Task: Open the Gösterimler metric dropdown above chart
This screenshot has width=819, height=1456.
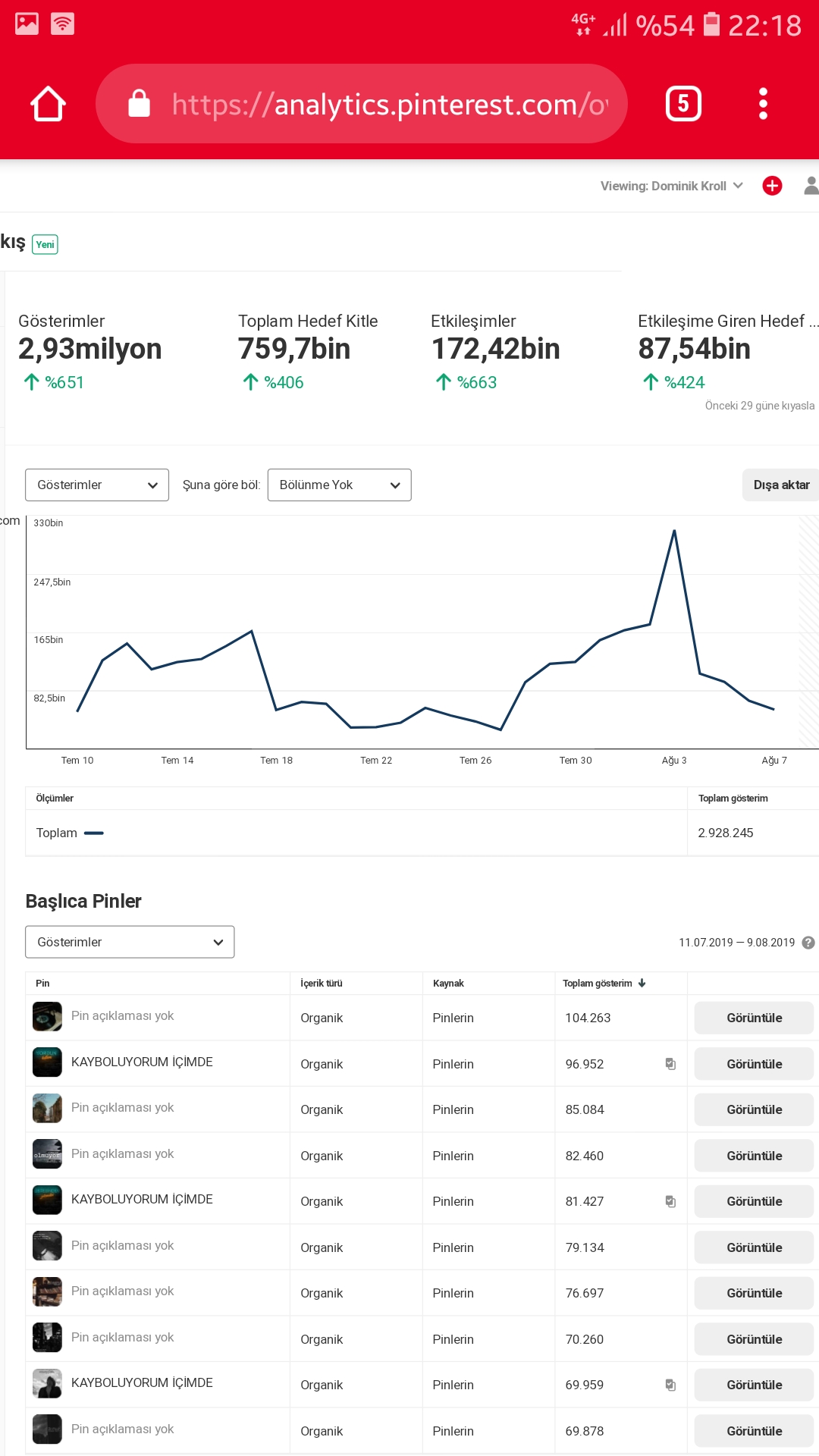Action: 97,485
